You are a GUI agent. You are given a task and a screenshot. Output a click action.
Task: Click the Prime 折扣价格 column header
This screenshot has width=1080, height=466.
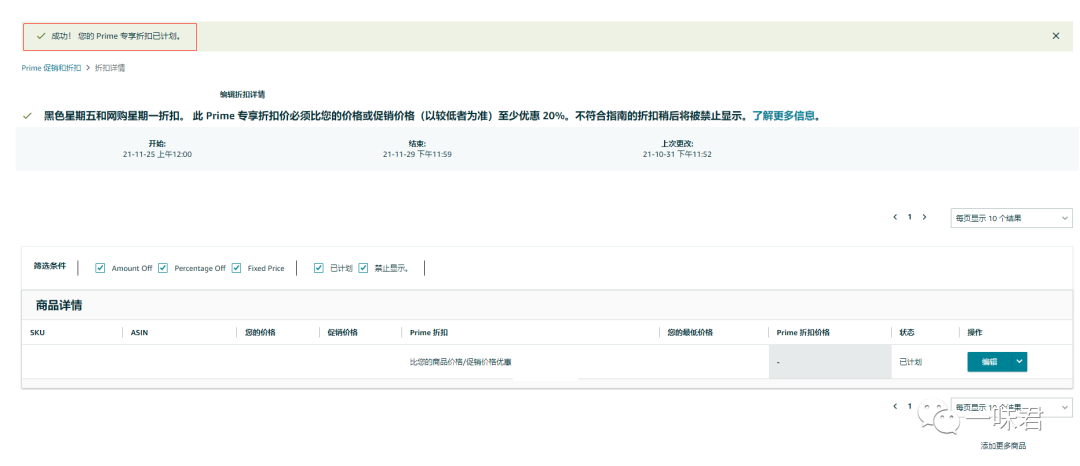point(803,332)
